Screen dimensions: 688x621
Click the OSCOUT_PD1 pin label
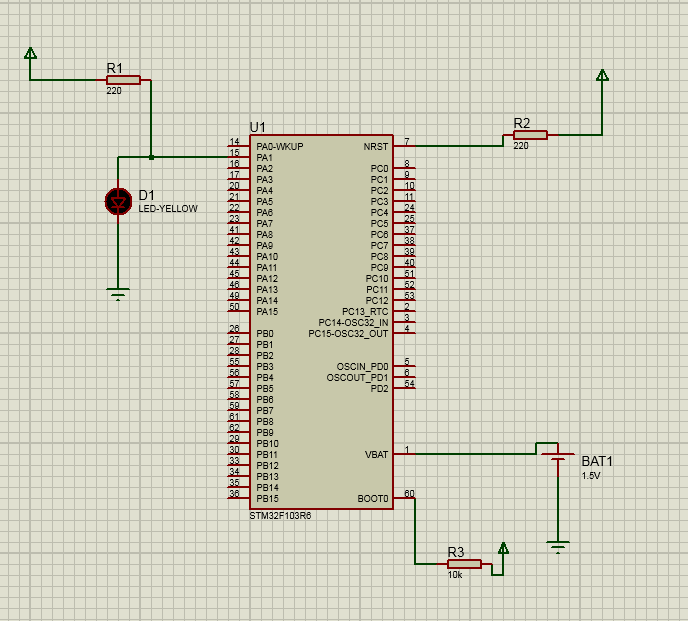click(357, 377)
